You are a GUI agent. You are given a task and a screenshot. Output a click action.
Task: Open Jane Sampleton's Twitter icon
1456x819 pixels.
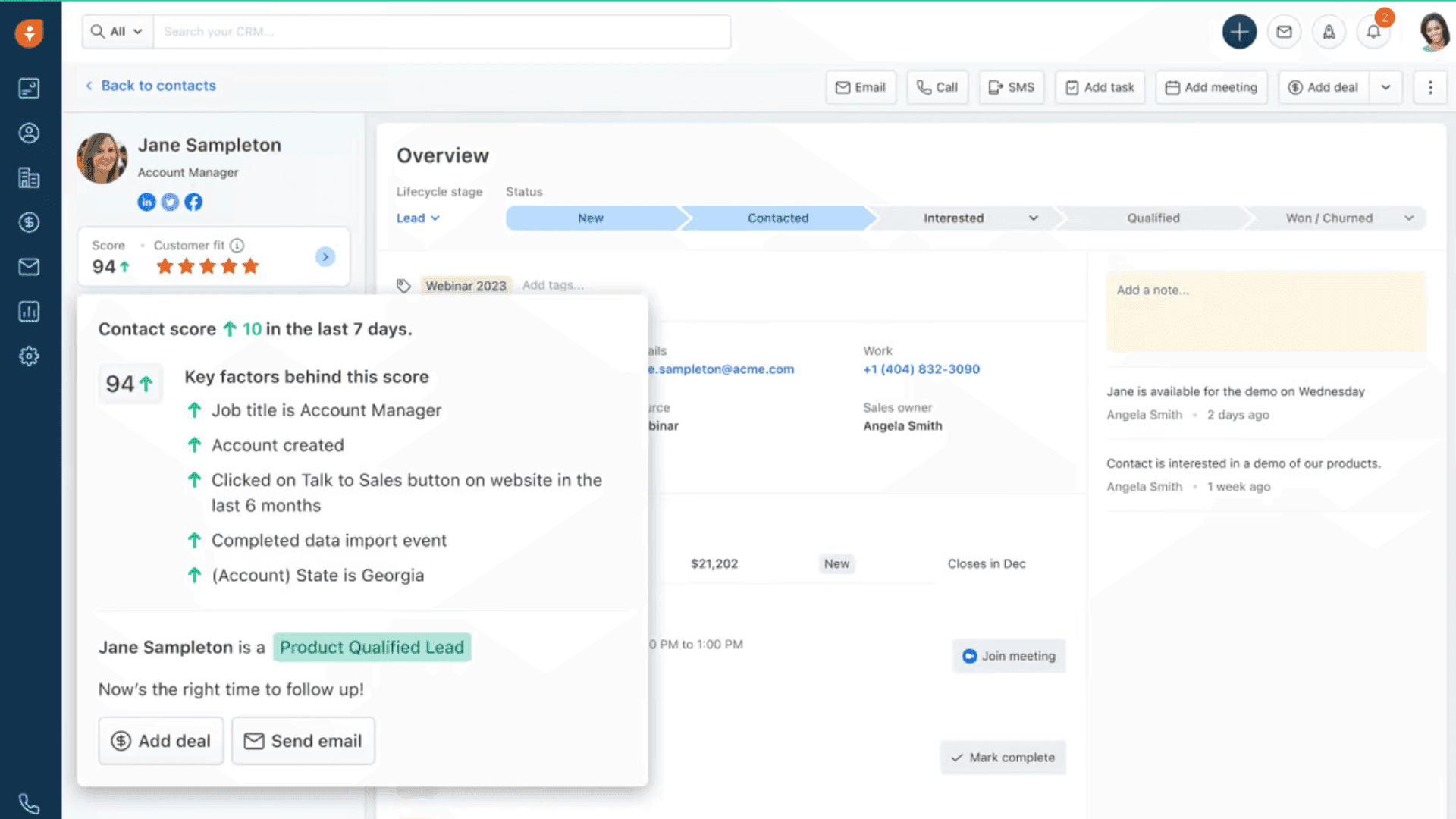(x=170, y=202)
